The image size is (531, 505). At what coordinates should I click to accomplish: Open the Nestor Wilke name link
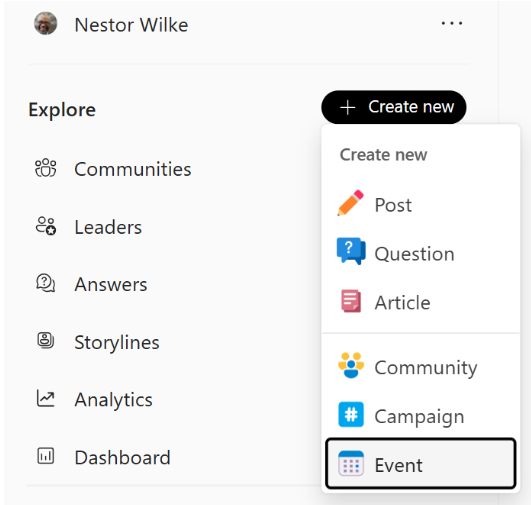(131, 25)
